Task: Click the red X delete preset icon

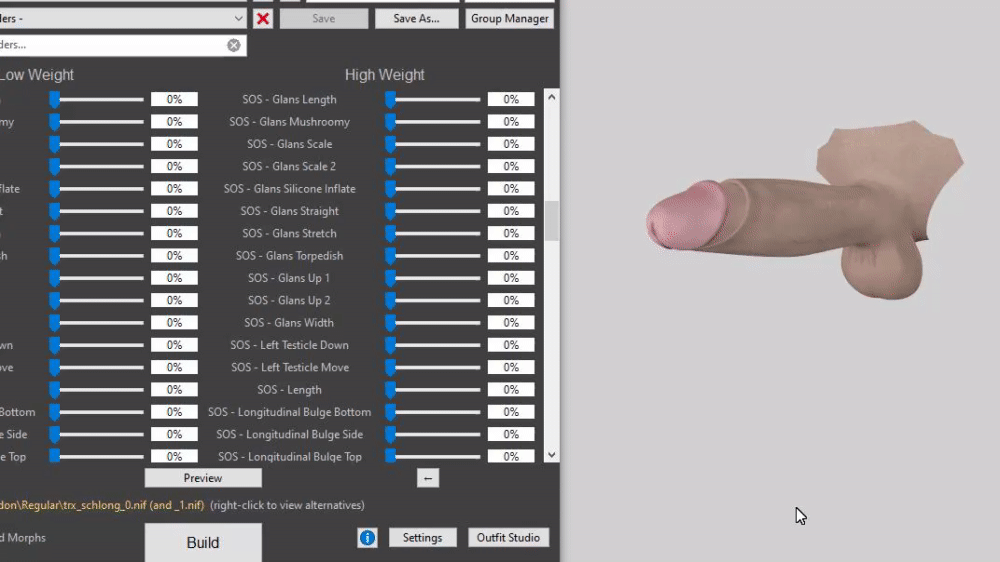Action: [263, 18]
